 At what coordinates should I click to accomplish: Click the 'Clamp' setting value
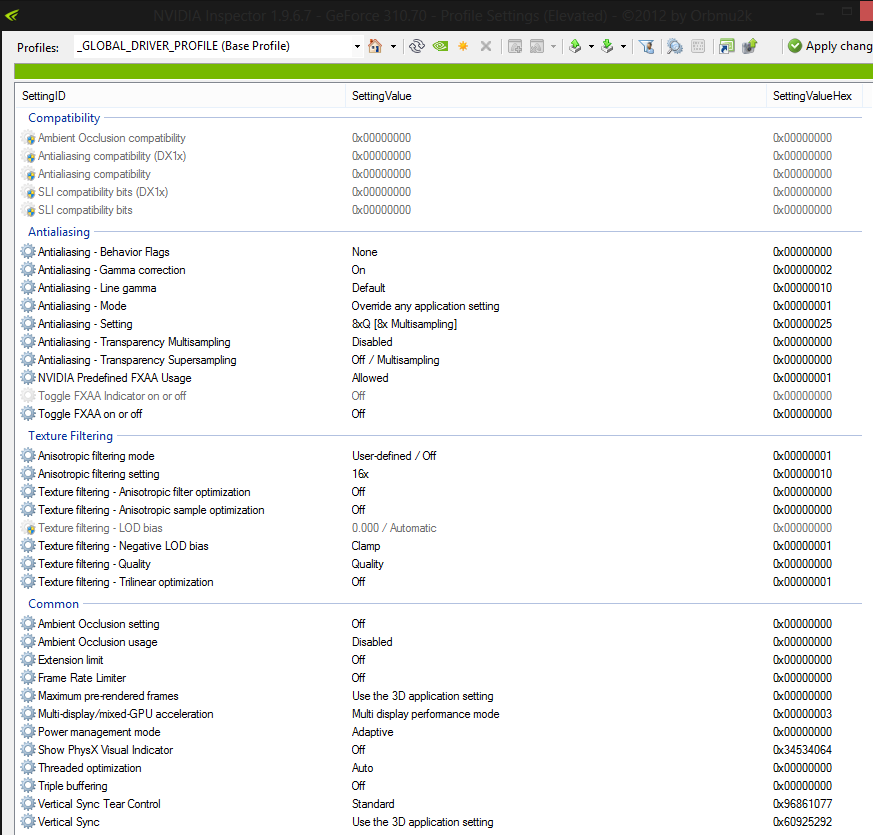click(366, 546)
